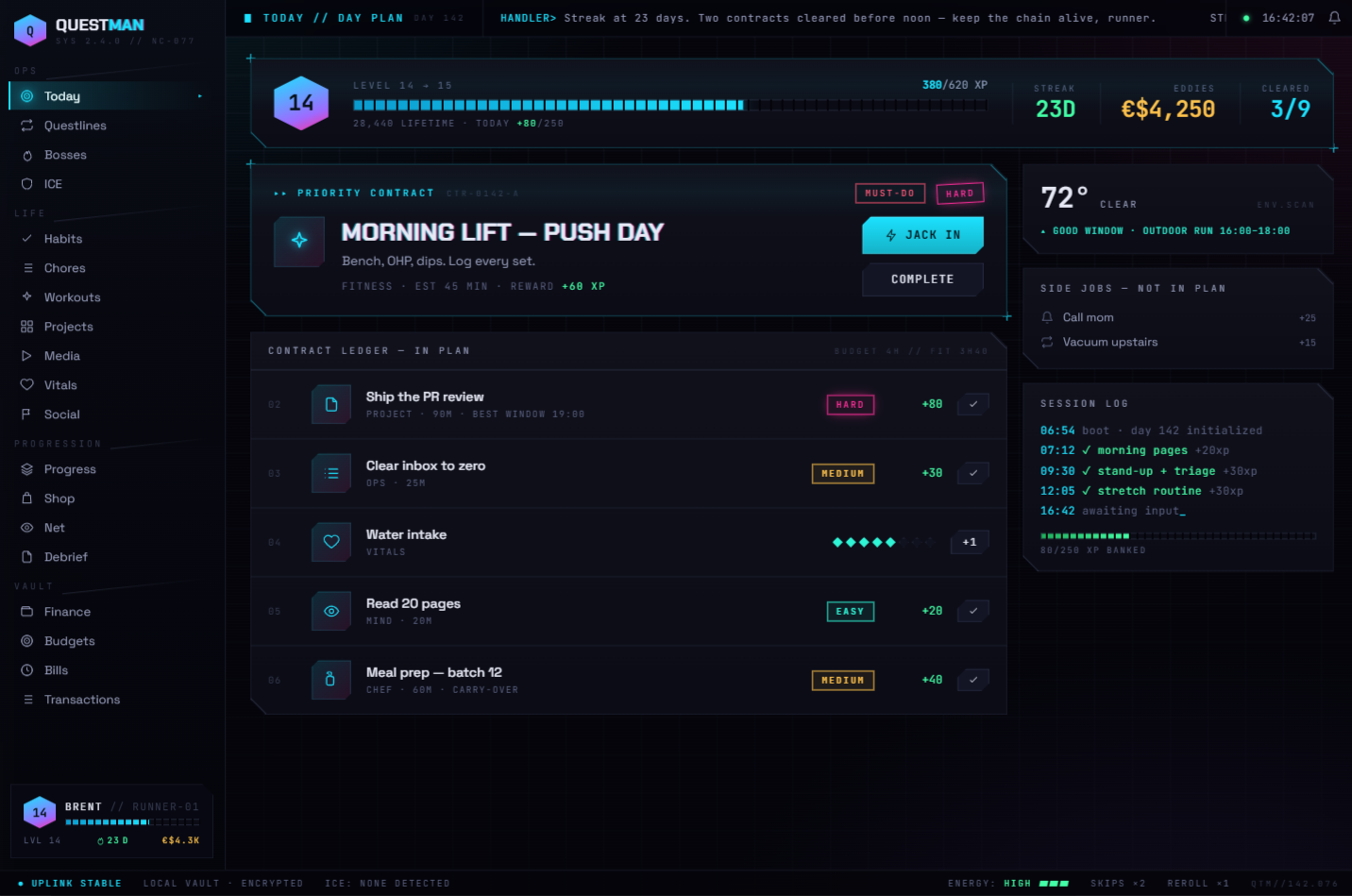Image resolution: width=1352 pixels, height=896 pixels.
Task: Click the SKIPS ×2 status entry
Action: 1118,884
